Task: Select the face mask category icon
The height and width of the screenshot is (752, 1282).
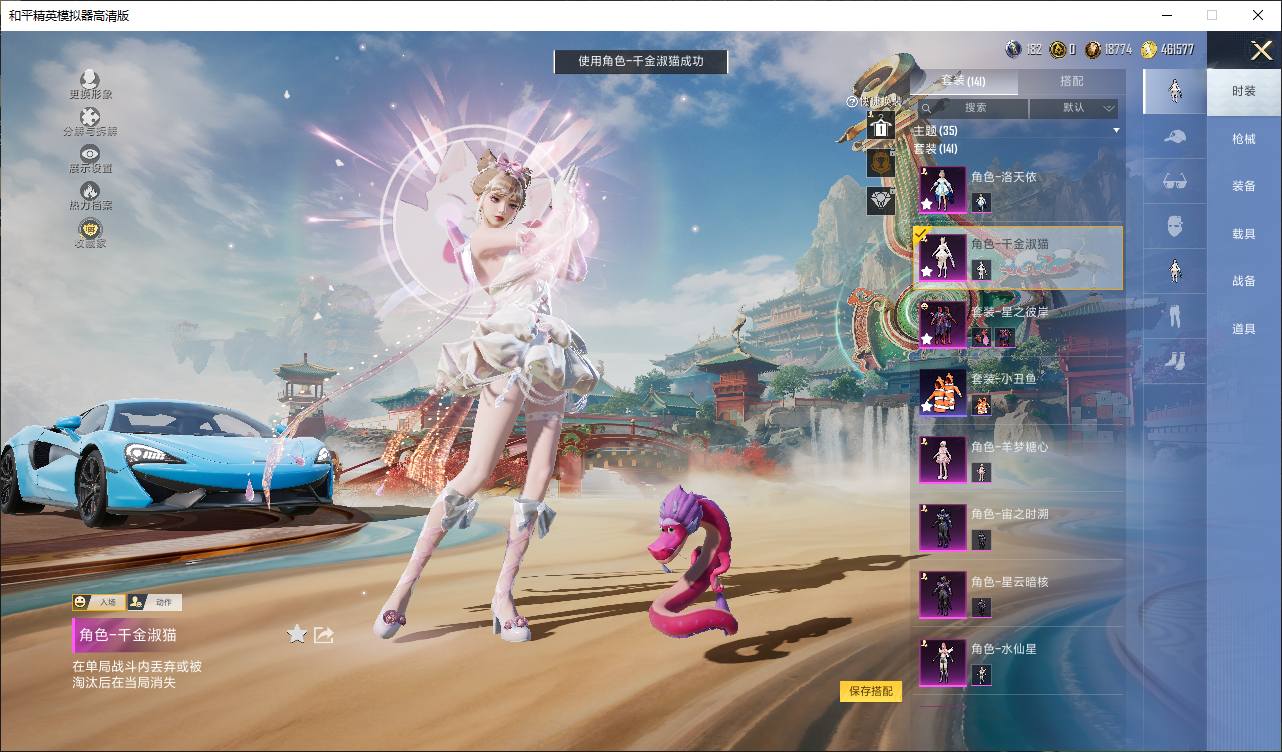Action: click(1175, 228)
